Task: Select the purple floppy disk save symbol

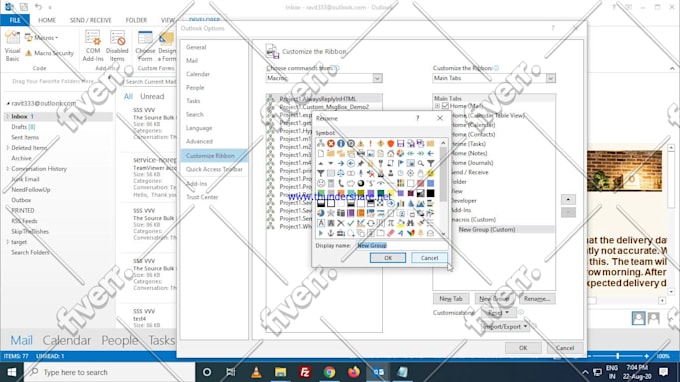Action: pos(400,144)
